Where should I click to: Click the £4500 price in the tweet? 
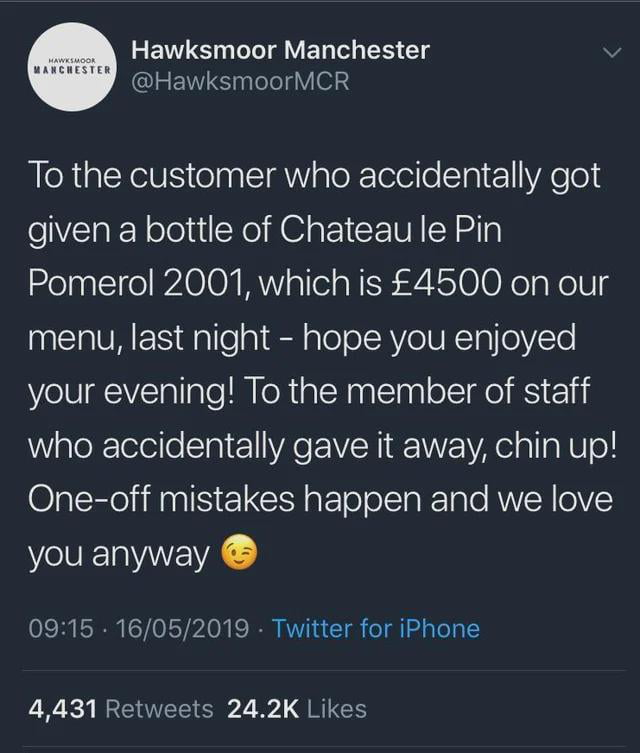pos(444,283)
